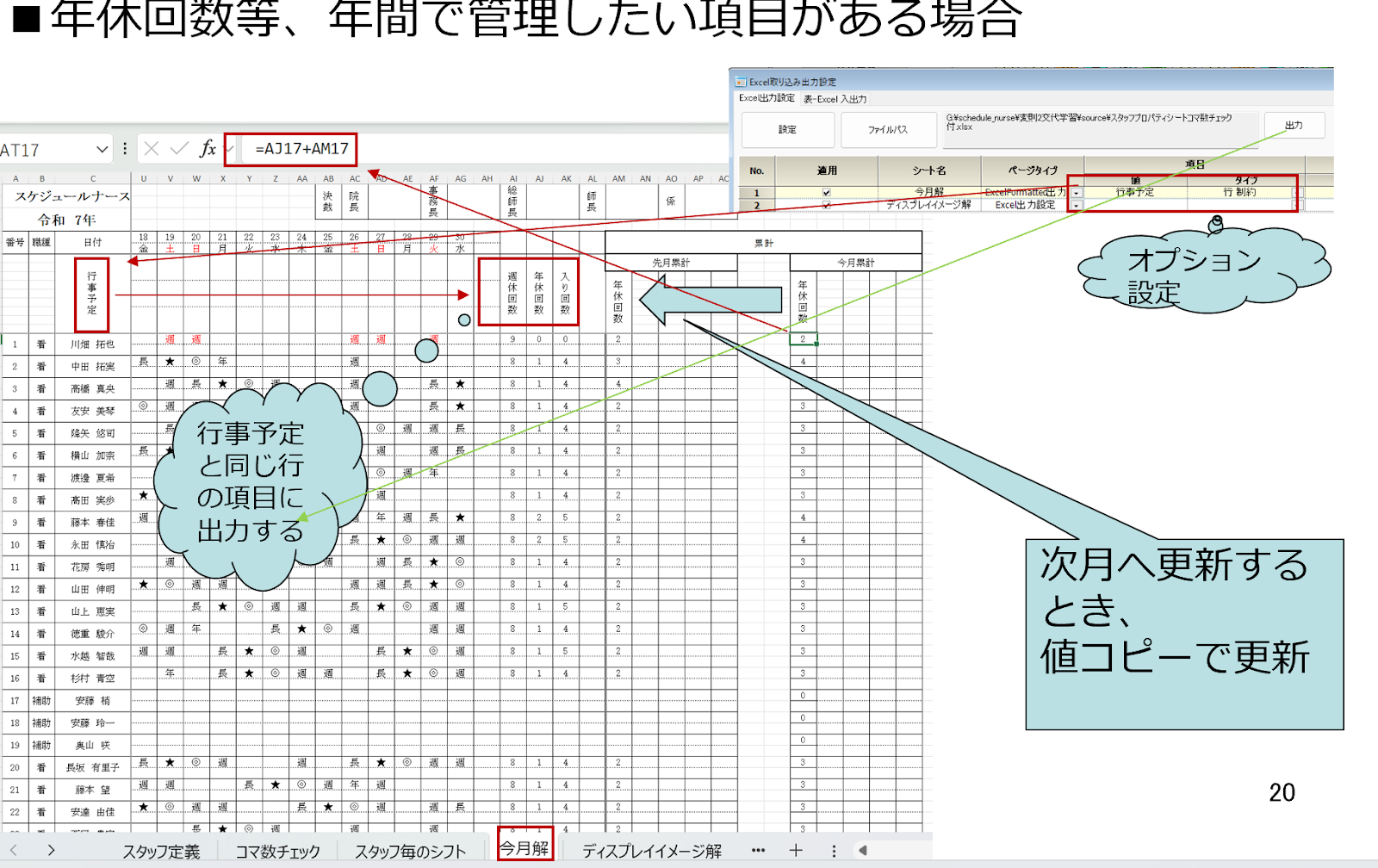The height and width of the screenshot is (868, 1378).
Task: Click the 山上 恵実 name cell
Action: pyautogui.click(x=93, y=611)
